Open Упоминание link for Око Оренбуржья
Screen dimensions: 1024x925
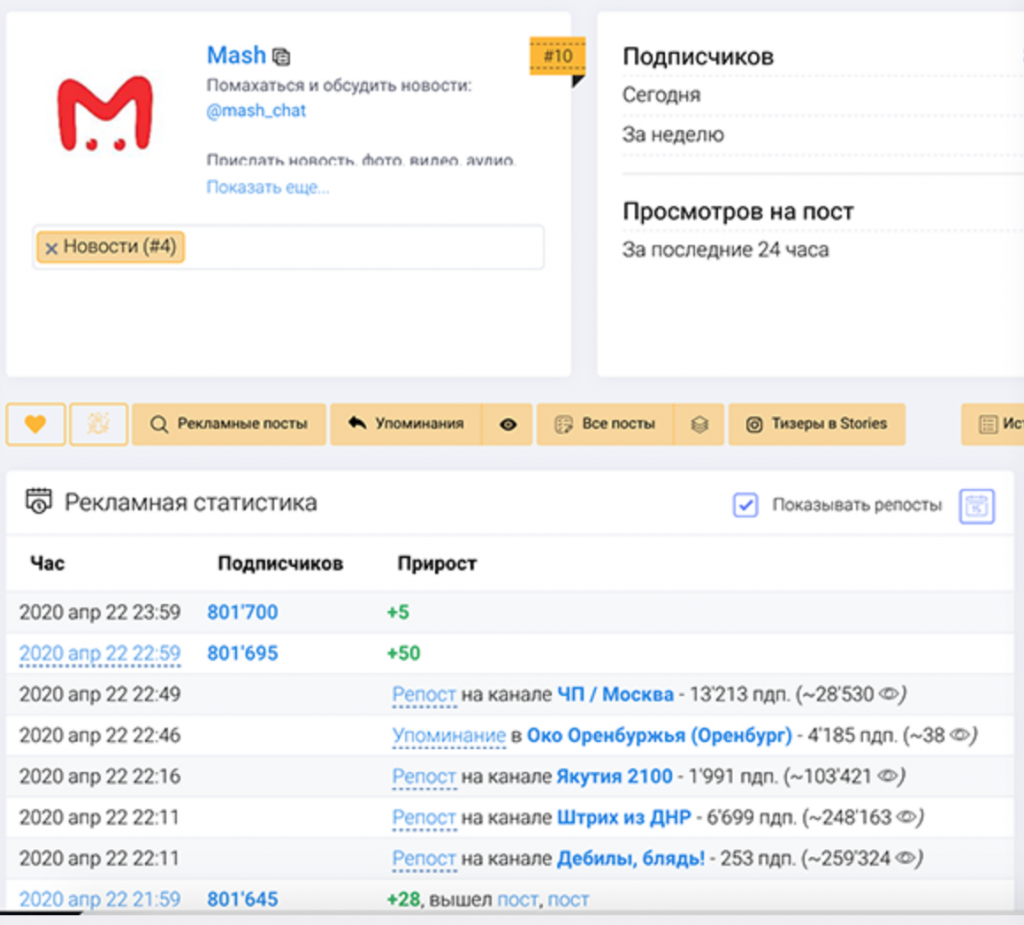pos(449,736)
